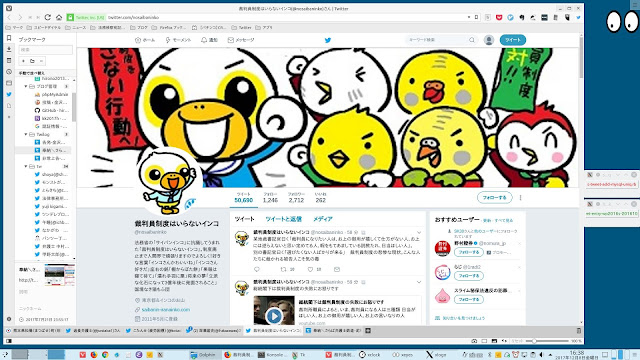Open モーメント in Twitter navigation
This screenshot has height=360, width=640.
pyautogui.click(x=178, y=40)
